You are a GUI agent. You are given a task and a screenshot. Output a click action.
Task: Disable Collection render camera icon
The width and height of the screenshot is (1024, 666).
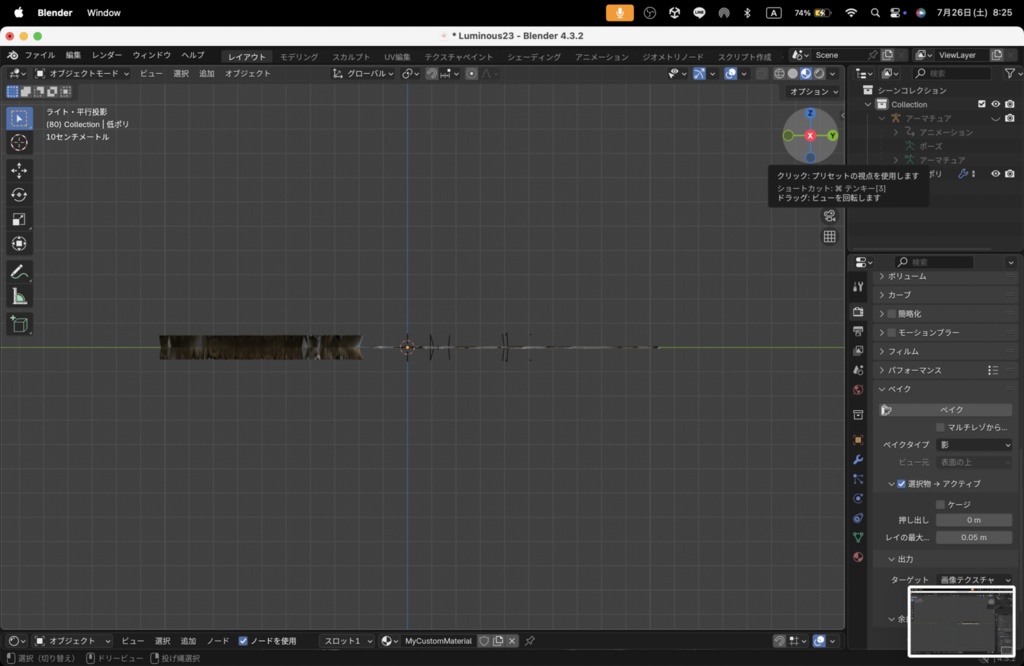click(x=1010, y=104)
